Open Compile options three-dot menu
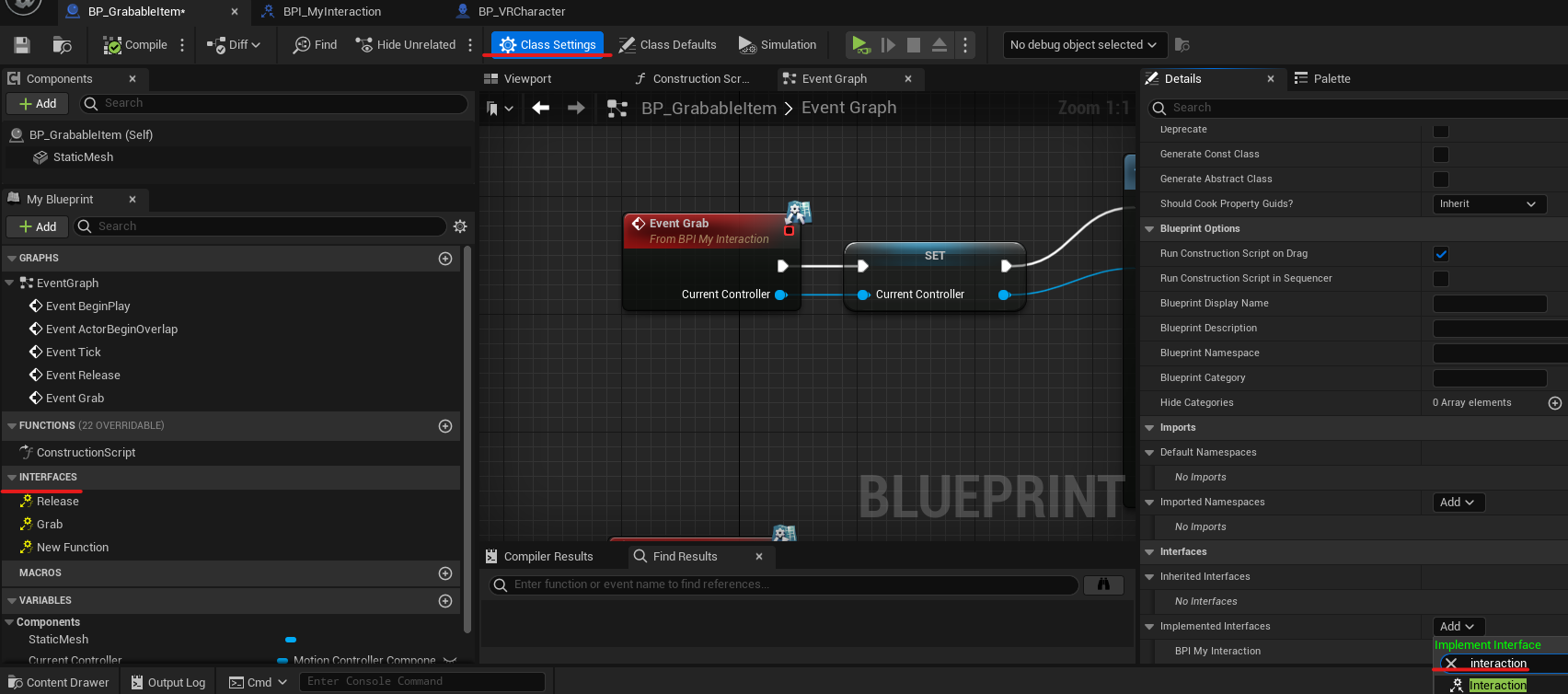Viewport: 1568px width, 694px height. [x=182, y=45]
